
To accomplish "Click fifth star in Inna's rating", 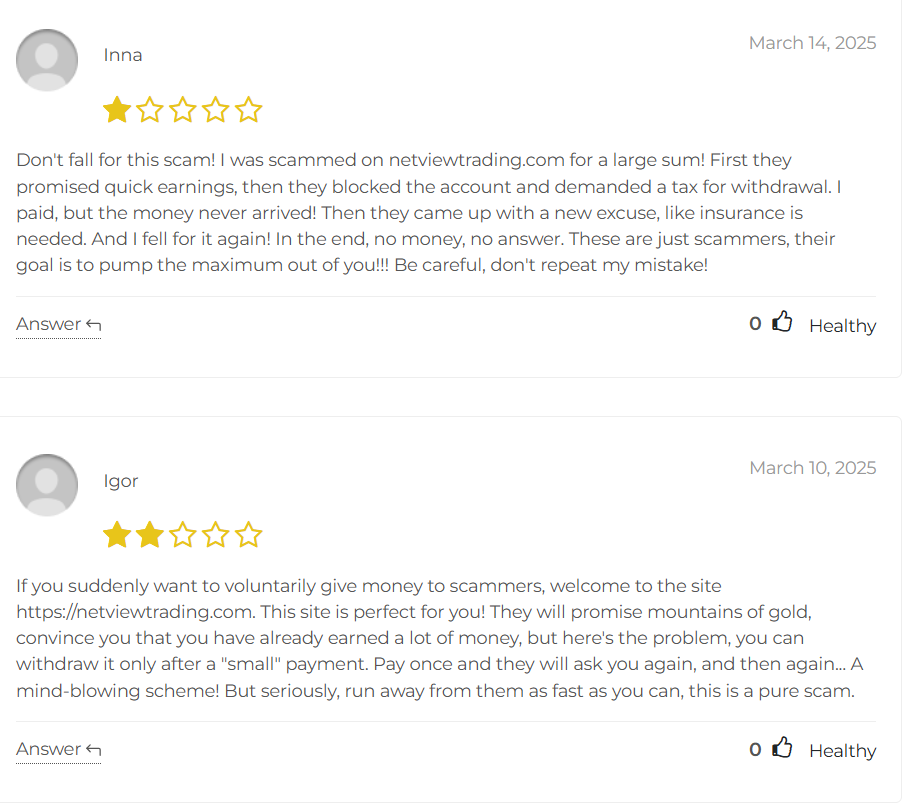I will click(249, 110).
